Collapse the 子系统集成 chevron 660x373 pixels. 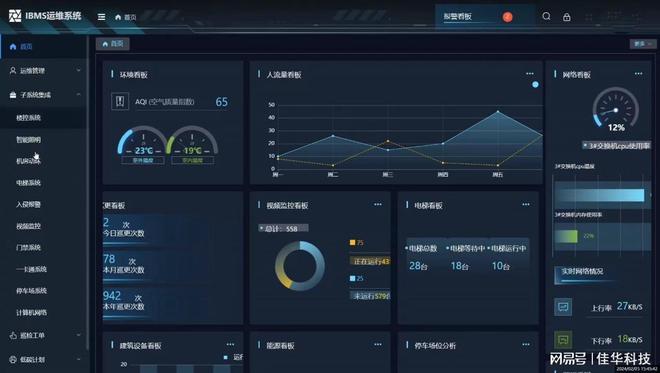pos(79,95)
